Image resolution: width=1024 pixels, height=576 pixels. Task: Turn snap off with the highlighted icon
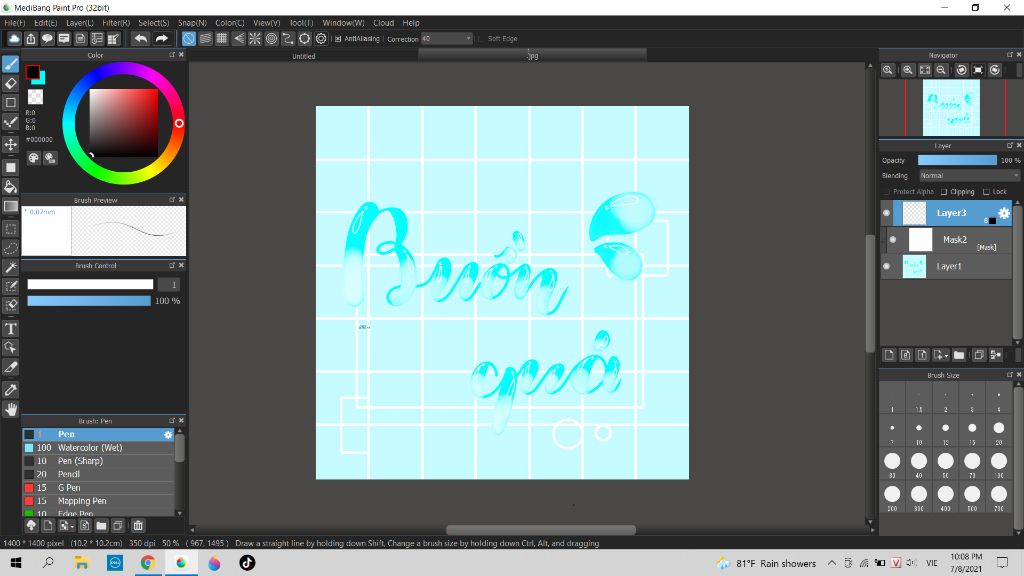(x=188, y=39)
